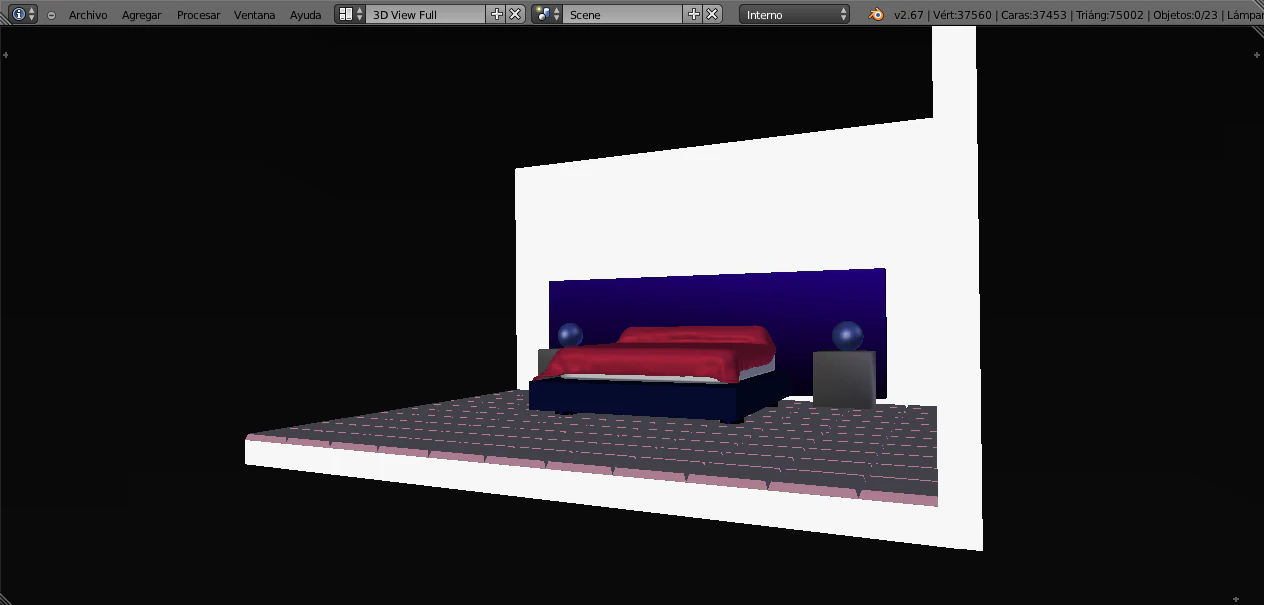The width and height of the screenshot is (1264, 605).
Task: Select the right gray nightstand cube
Action: [x=844, y=378]
